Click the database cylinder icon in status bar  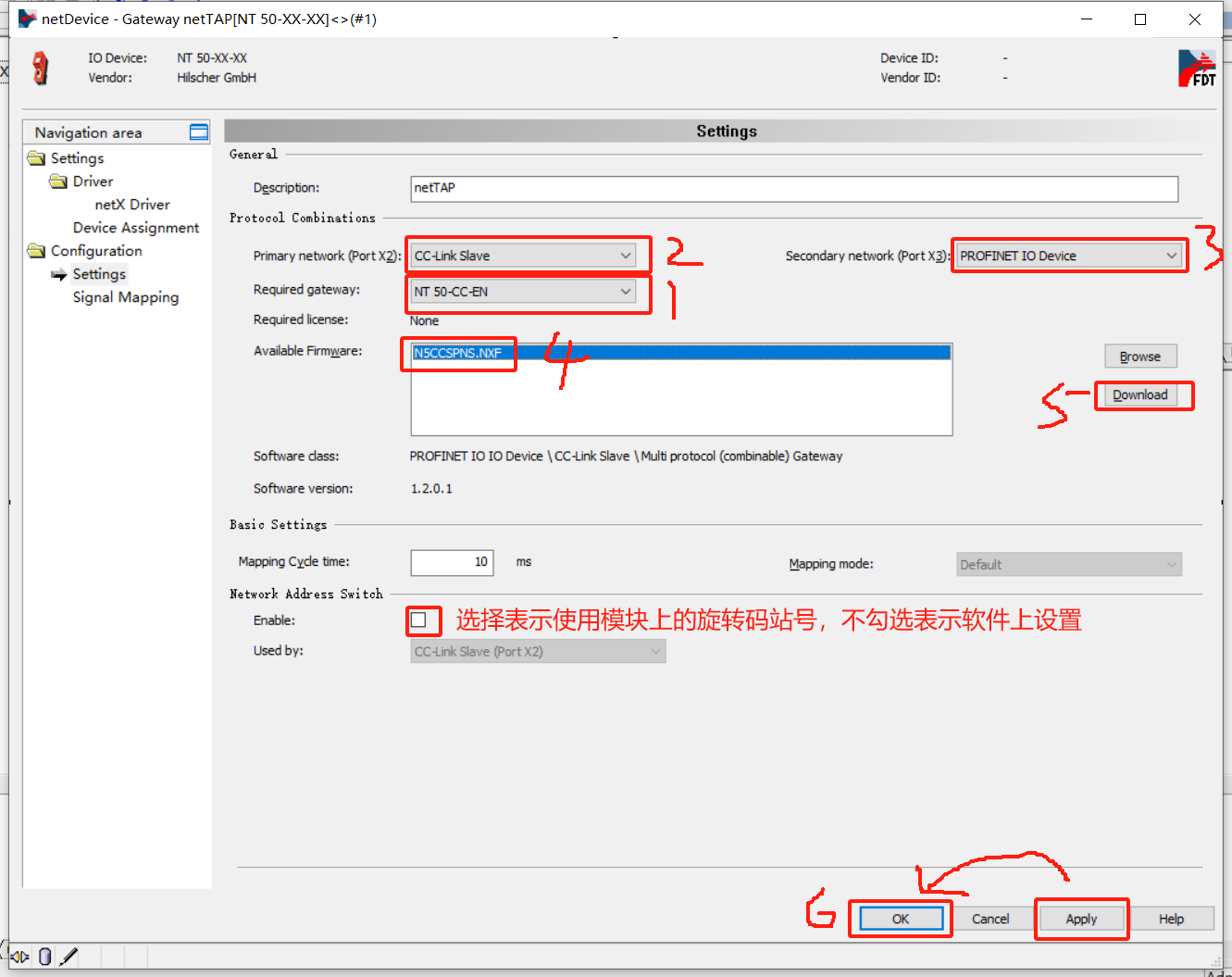[x=44, y=957]
